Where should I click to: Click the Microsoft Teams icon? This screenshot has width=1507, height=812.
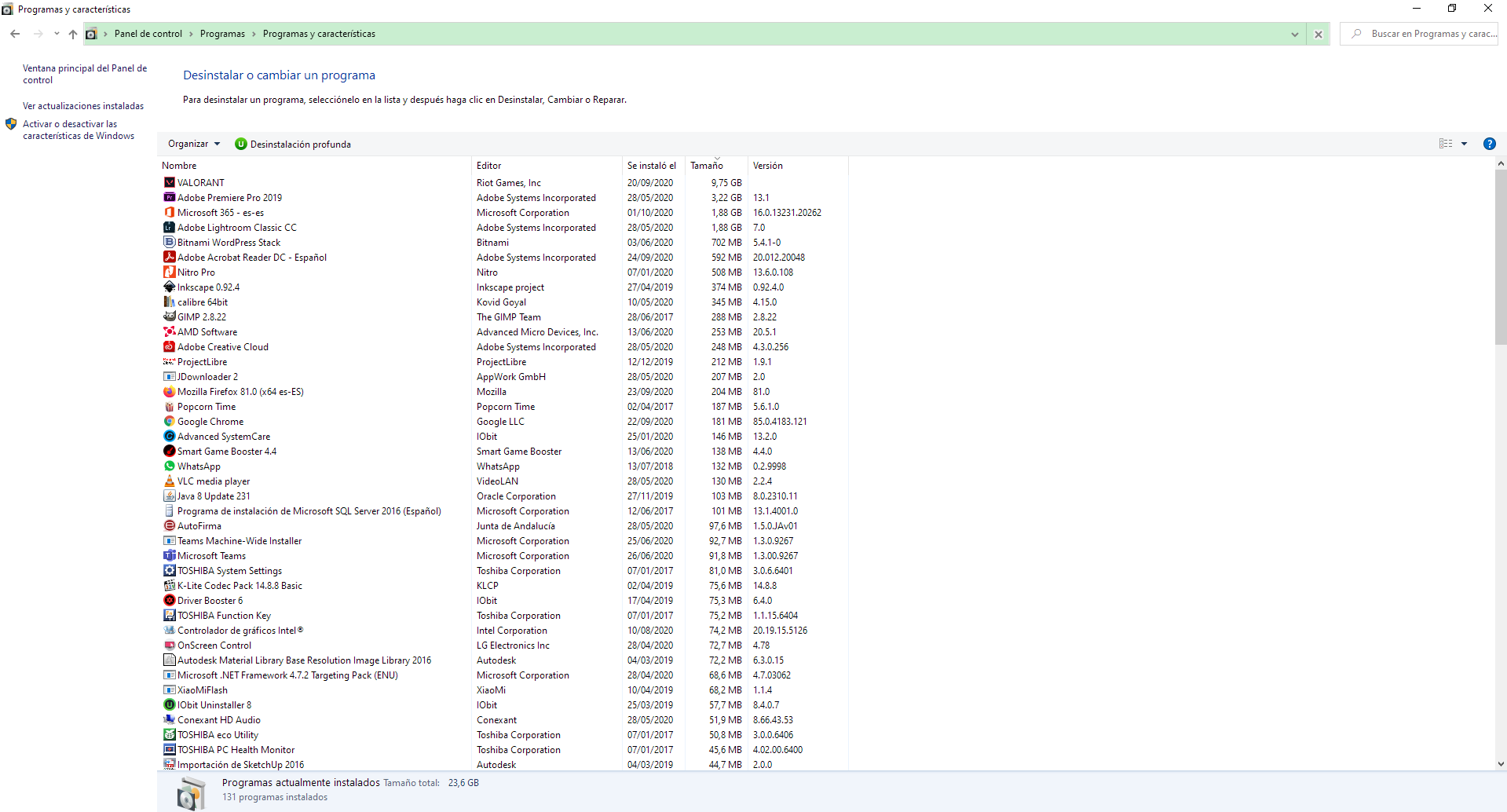point(169,555)
